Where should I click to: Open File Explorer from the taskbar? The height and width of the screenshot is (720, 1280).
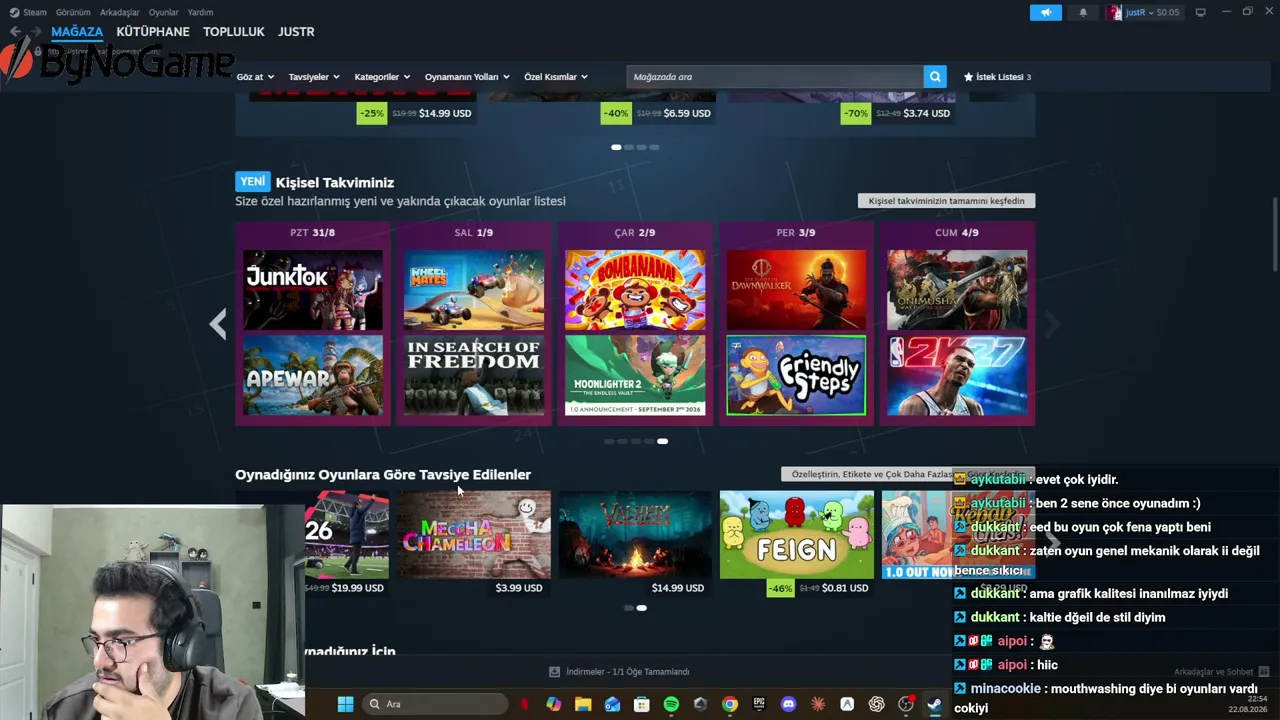pyautogui.click(x=583, y=704)
